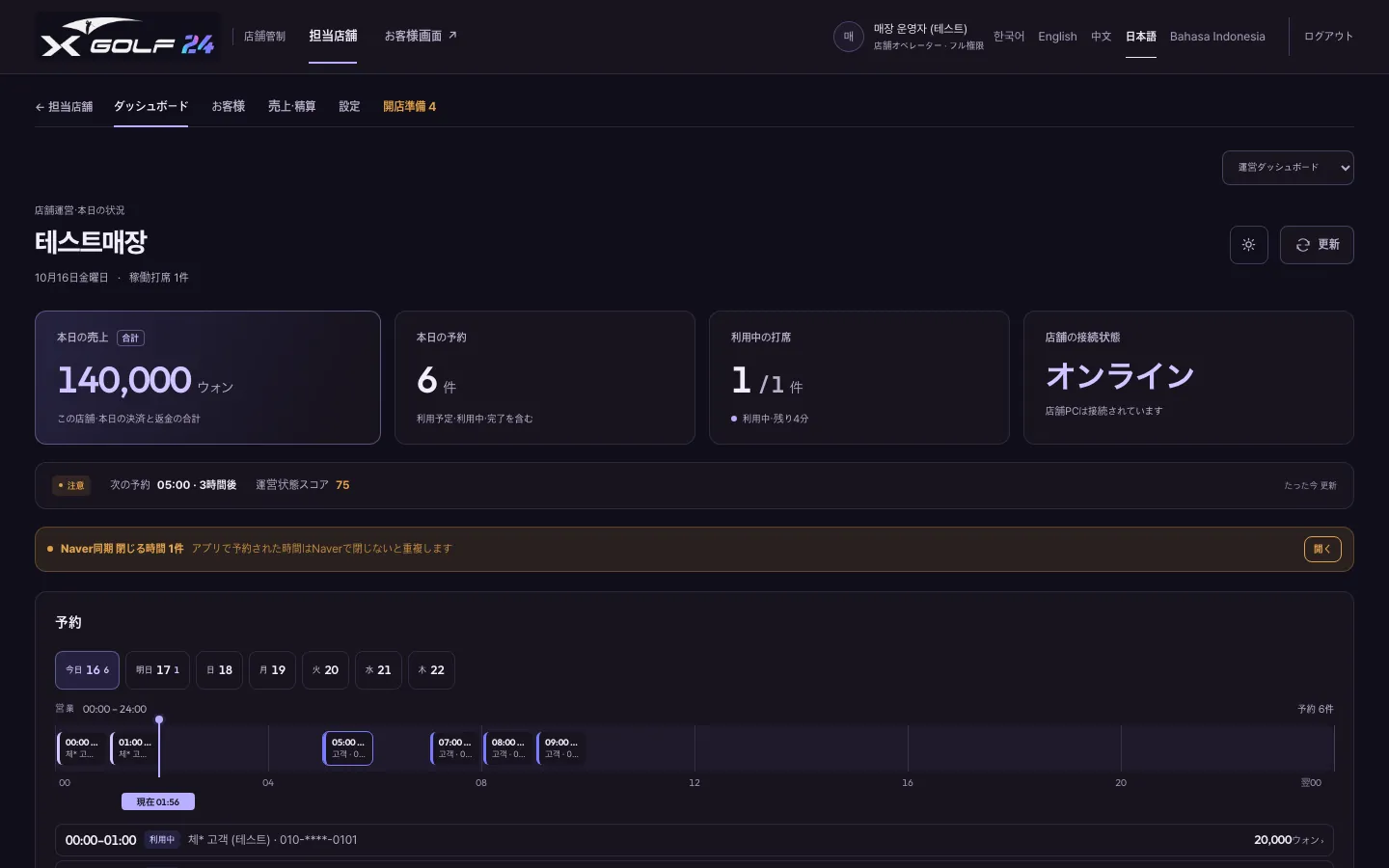Refresh the dashboard with 更新 button

pos(1317,245)
